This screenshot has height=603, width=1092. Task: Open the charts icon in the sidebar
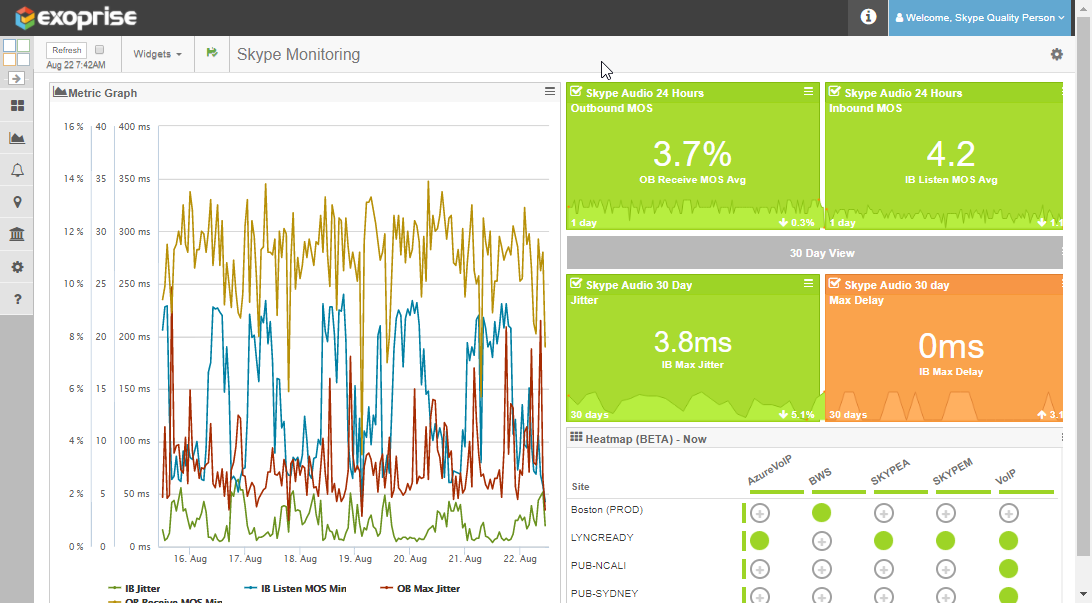[17, 138]
